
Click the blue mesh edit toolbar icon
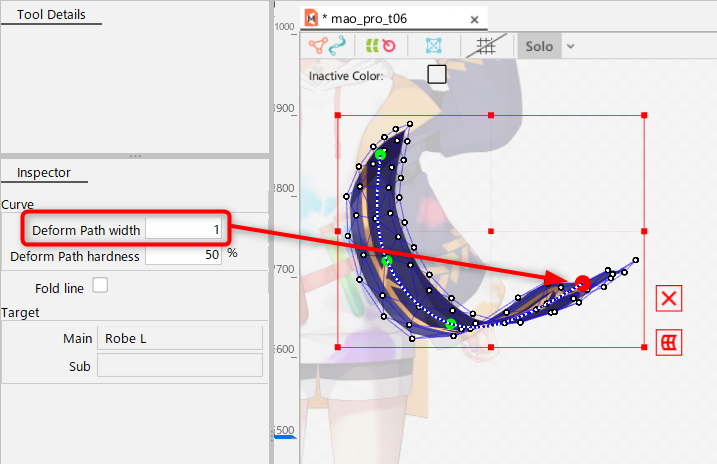(433, 46)
